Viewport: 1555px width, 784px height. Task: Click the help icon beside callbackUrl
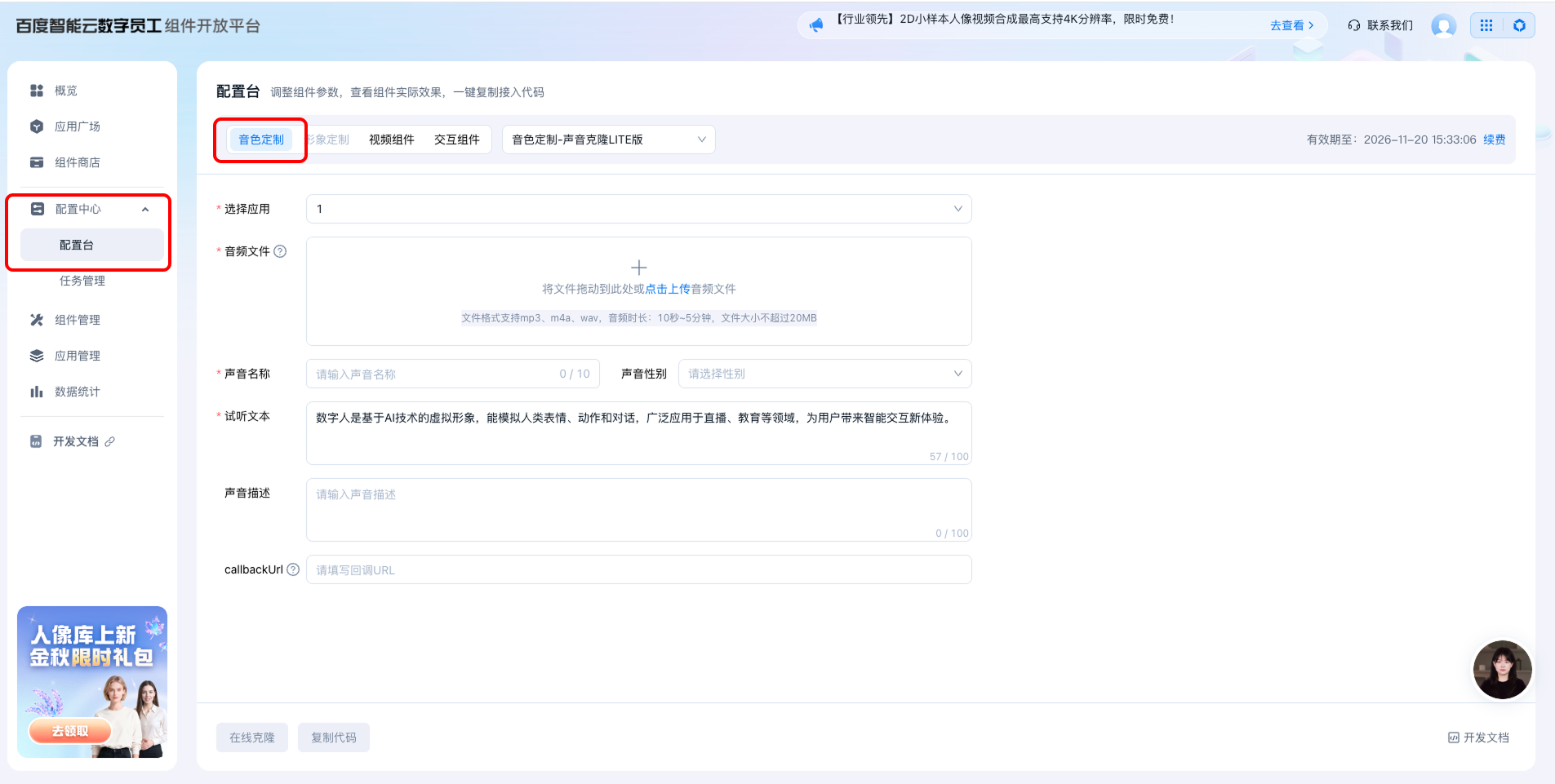293,569
